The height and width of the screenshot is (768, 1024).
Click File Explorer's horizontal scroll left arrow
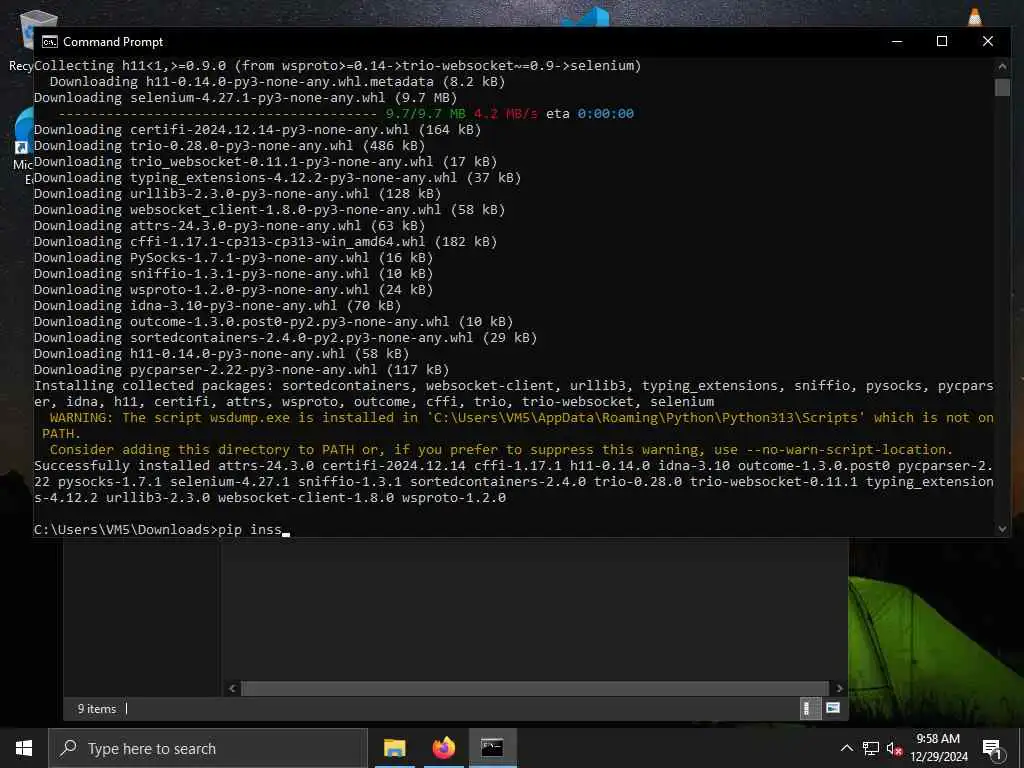(x=232, y=688)
